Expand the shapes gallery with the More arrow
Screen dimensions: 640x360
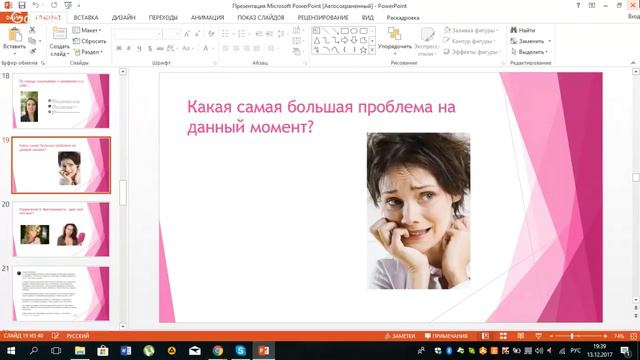coord(372,50)
